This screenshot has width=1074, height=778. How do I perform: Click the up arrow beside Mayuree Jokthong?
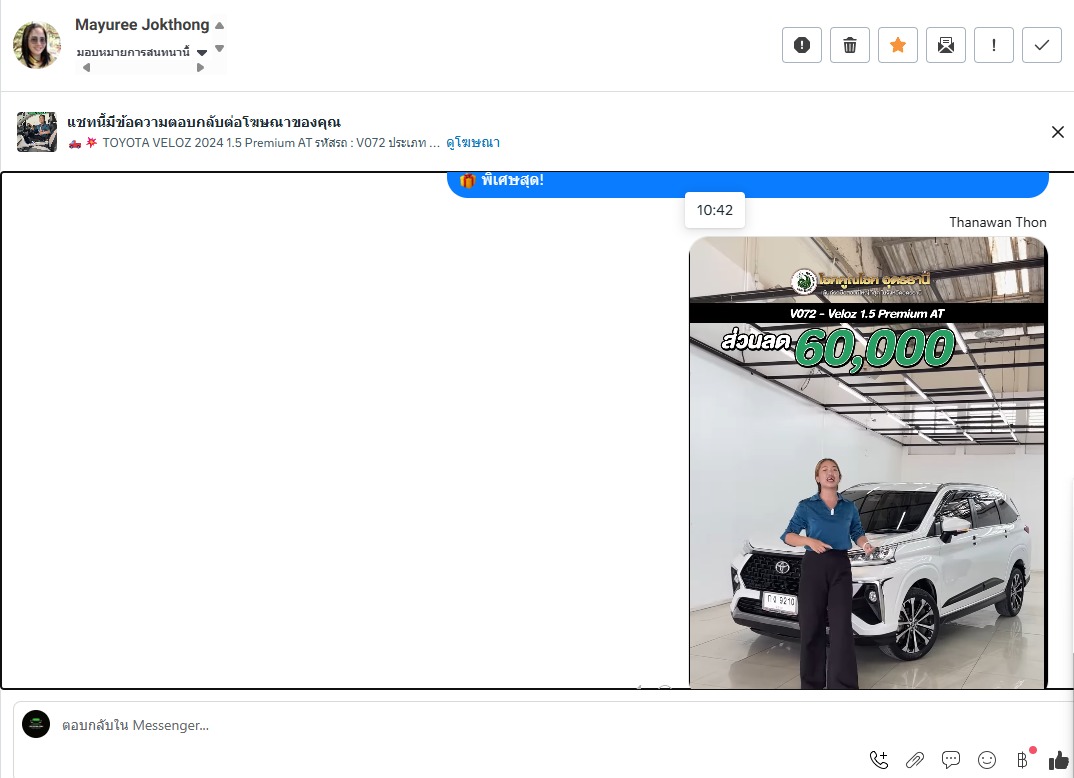(x=219, y=25)
